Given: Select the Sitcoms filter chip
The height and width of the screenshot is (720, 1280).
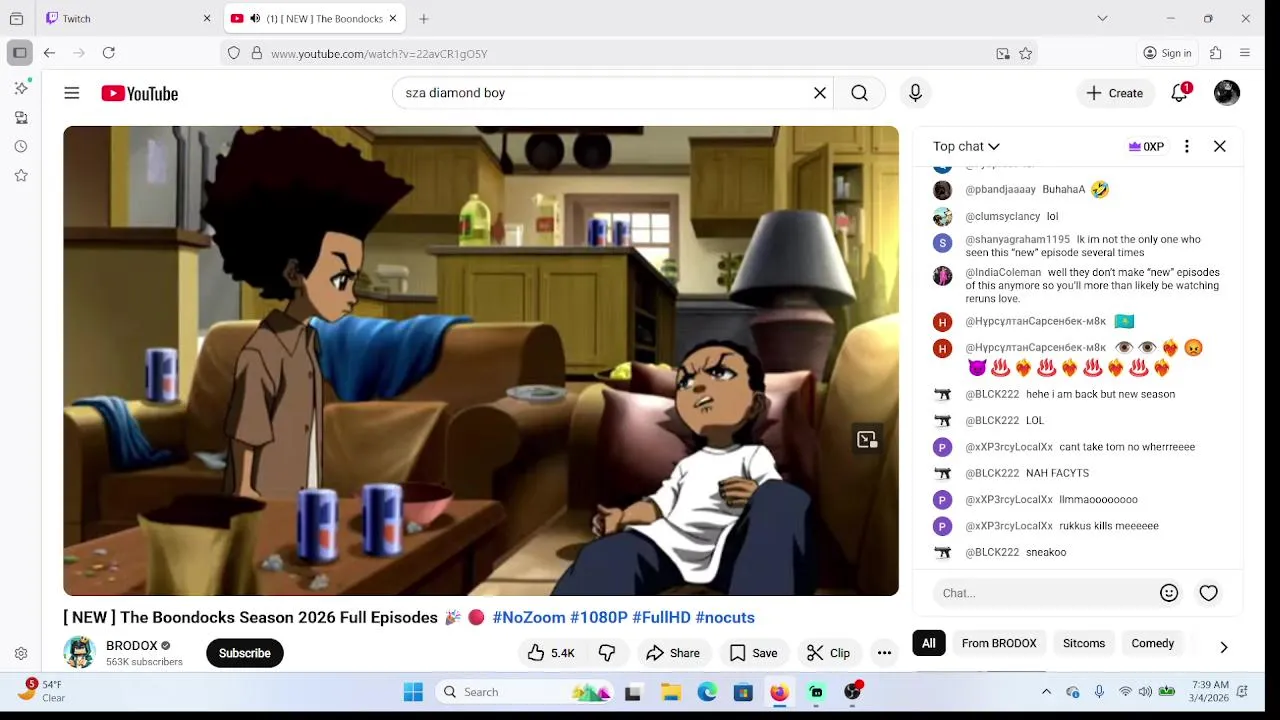Looking at the screenshot, I should click(1084, 643).
